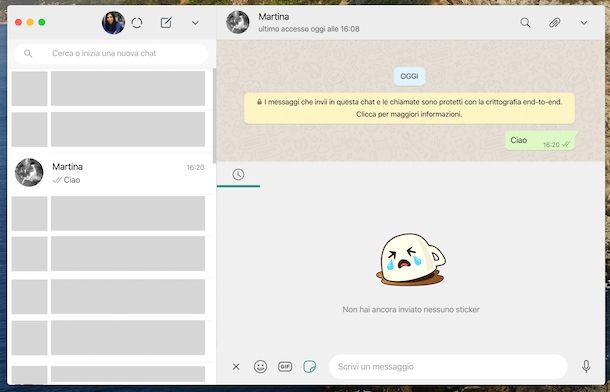Click the lock icon in encryption notice
This screenshot has height=392, width=610.
pos(259,102)
